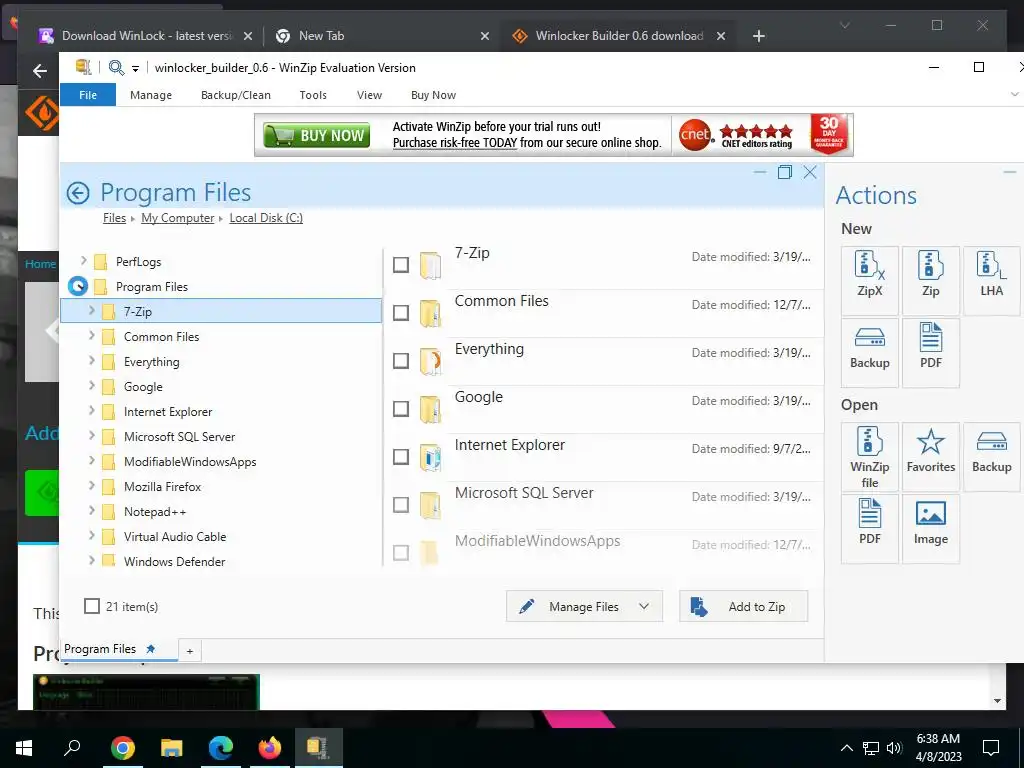Open the Tools tab
The image size is (1024, 768).
[313, 95]
